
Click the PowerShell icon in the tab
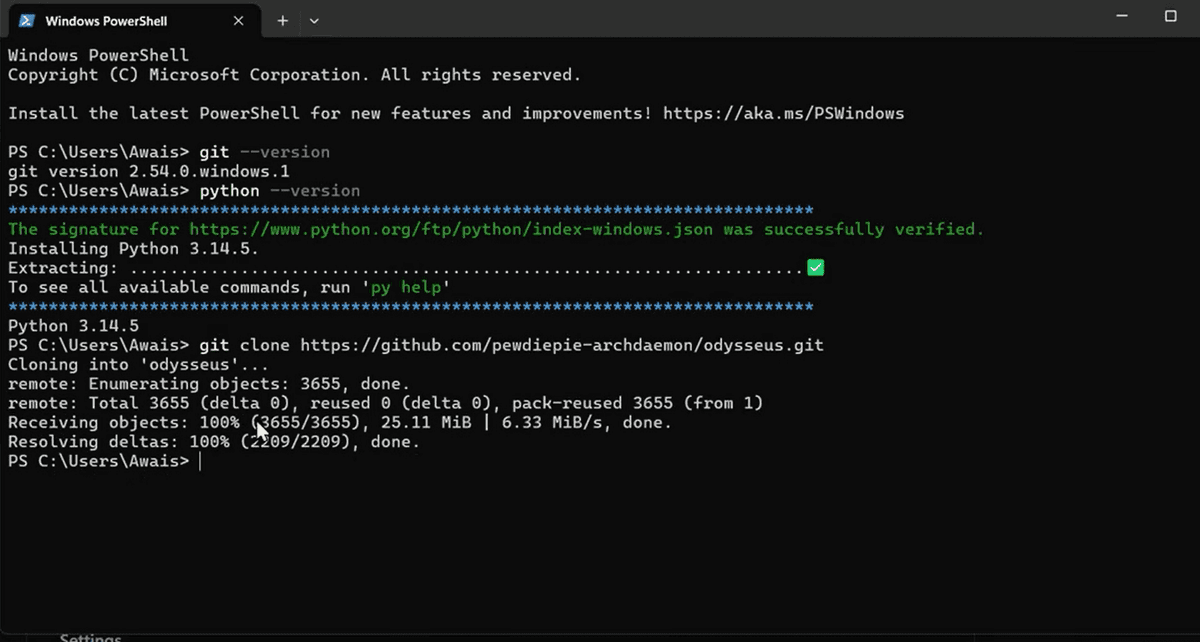tap(26, 20)
